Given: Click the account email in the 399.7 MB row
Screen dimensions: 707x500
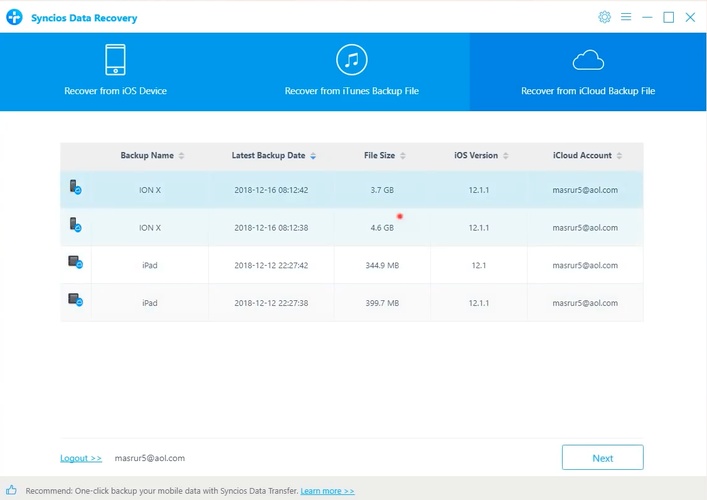Looking at the screenshot, I should (585, 303).
